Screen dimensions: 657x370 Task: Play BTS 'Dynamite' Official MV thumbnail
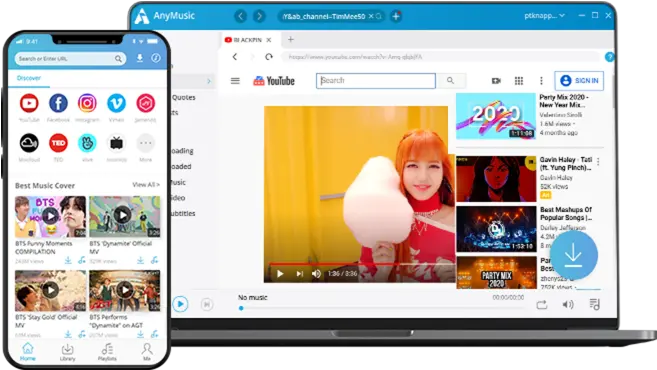(124, 216)
